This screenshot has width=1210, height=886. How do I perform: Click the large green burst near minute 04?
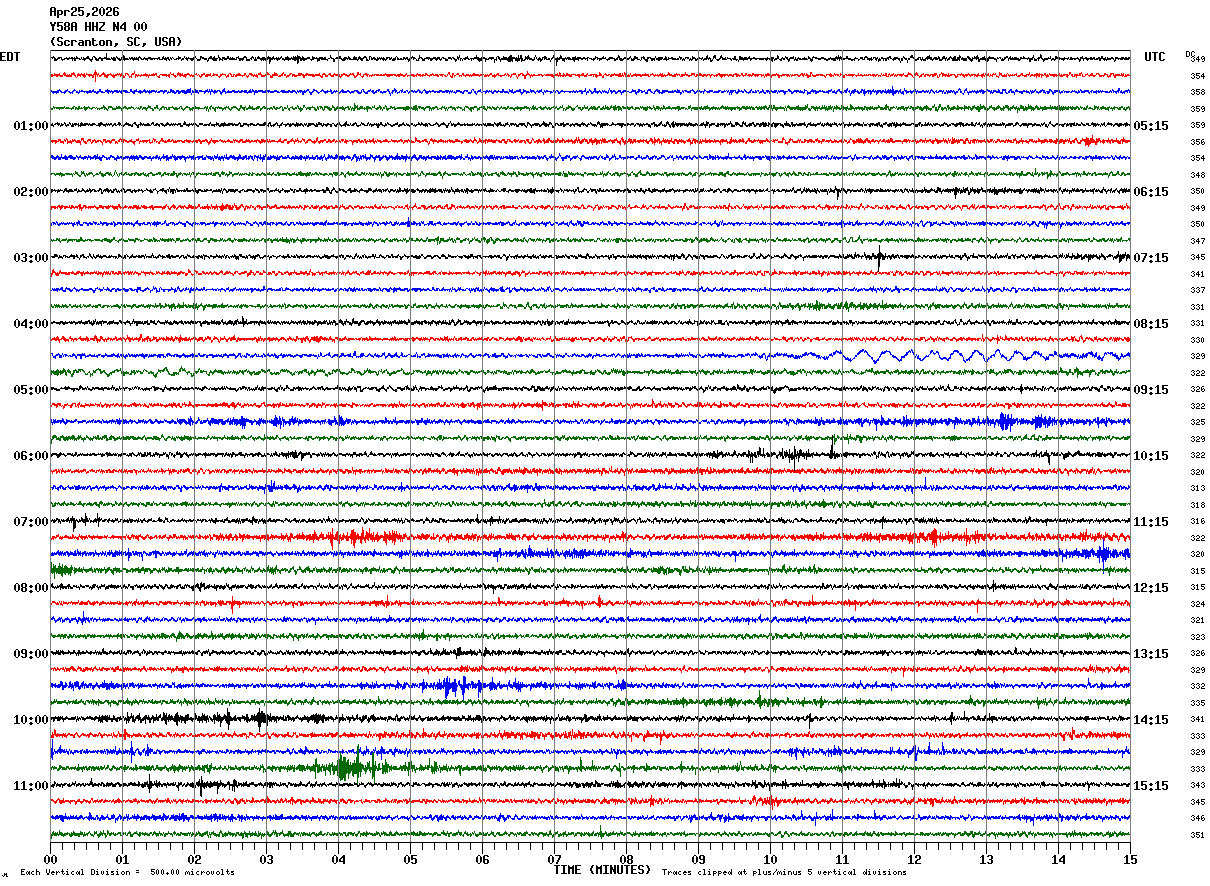[350, 768]
